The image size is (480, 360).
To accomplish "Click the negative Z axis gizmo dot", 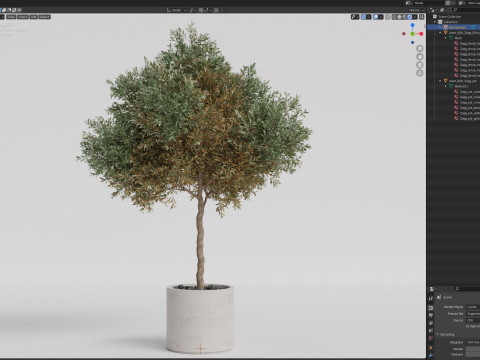I will pos(412,42).
